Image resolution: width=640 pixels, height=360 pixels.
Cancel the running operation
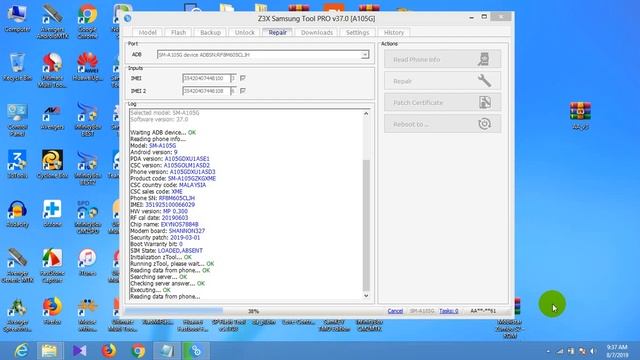pyautogui.click(x=395, y=311)
